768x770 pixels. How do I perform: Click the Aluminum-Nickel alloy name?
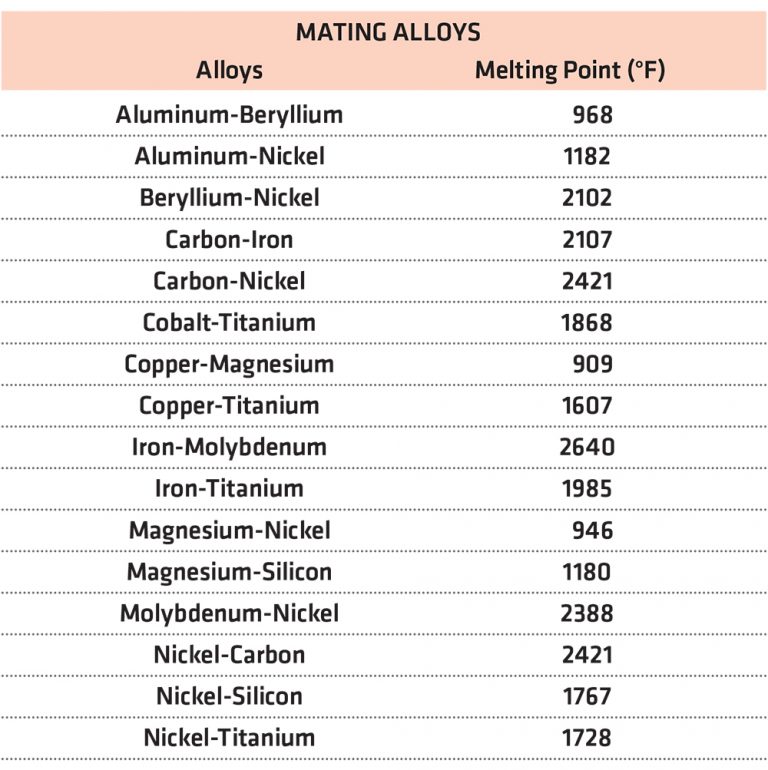[x=229, y=156]
